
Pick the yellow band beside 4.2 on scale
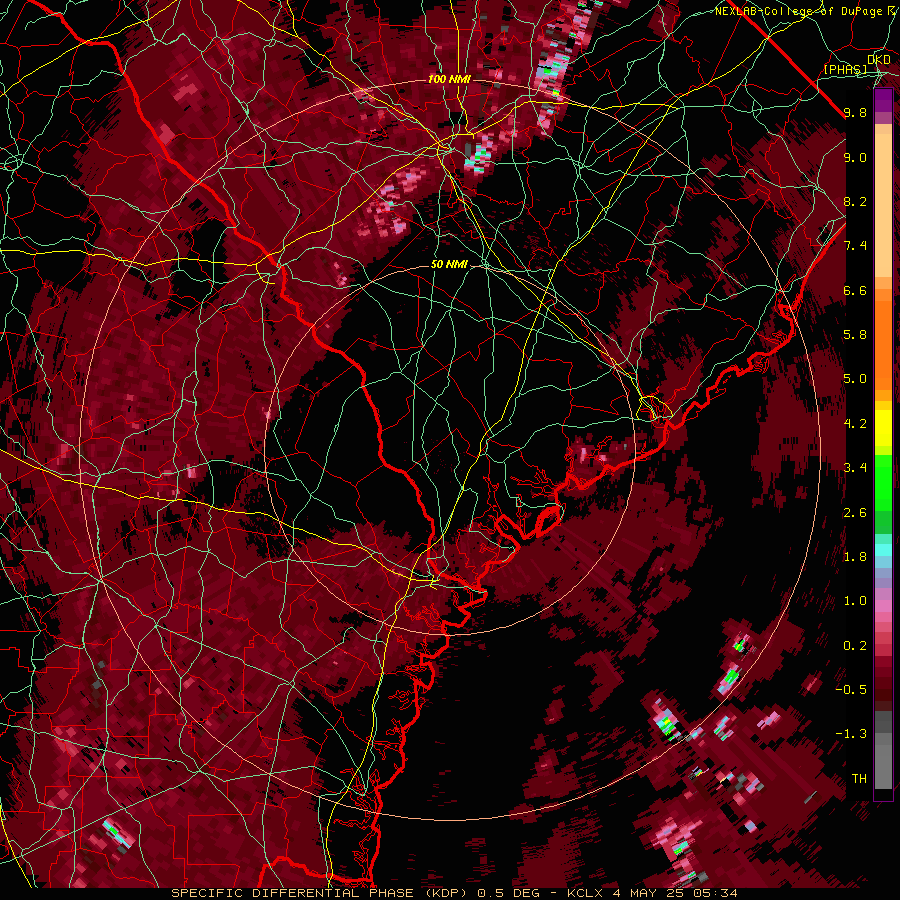(883, 428)
